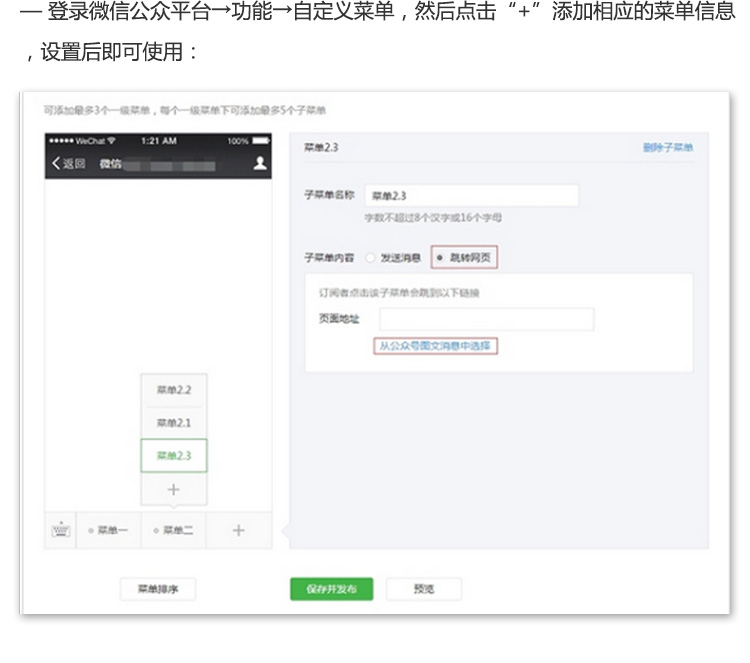Click the 删除子菜单 link

click(x=667, y=148)
